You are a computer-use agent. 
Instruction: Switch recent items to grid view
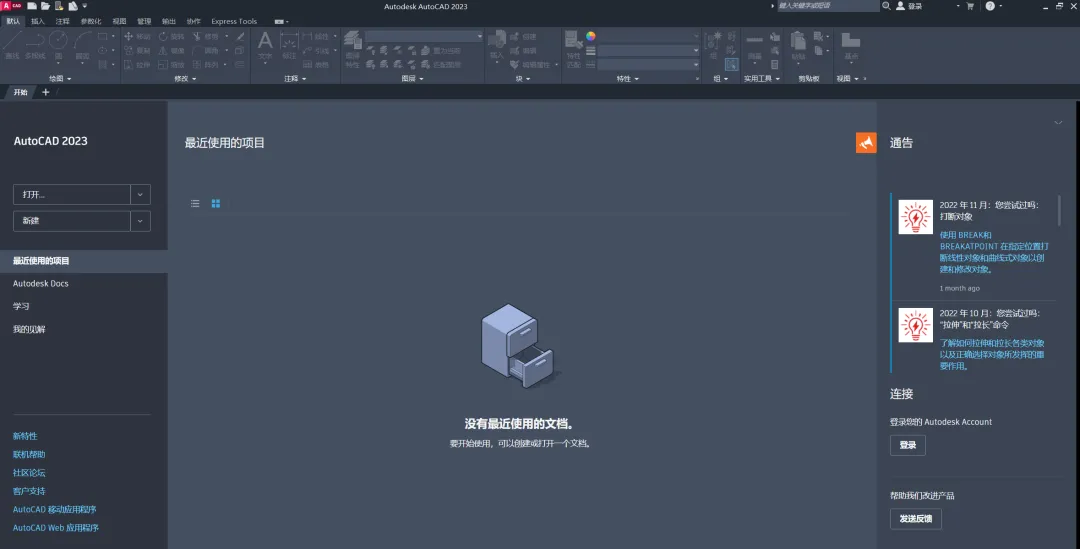(216, 203)
